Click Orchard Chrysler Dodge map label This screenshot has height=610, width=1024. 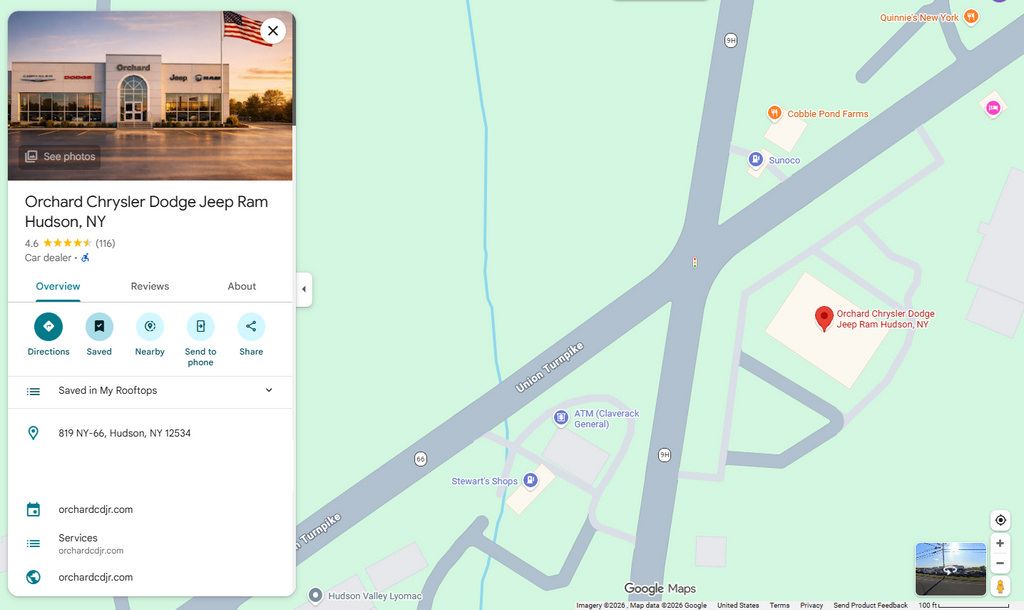(x=885, y=319)
